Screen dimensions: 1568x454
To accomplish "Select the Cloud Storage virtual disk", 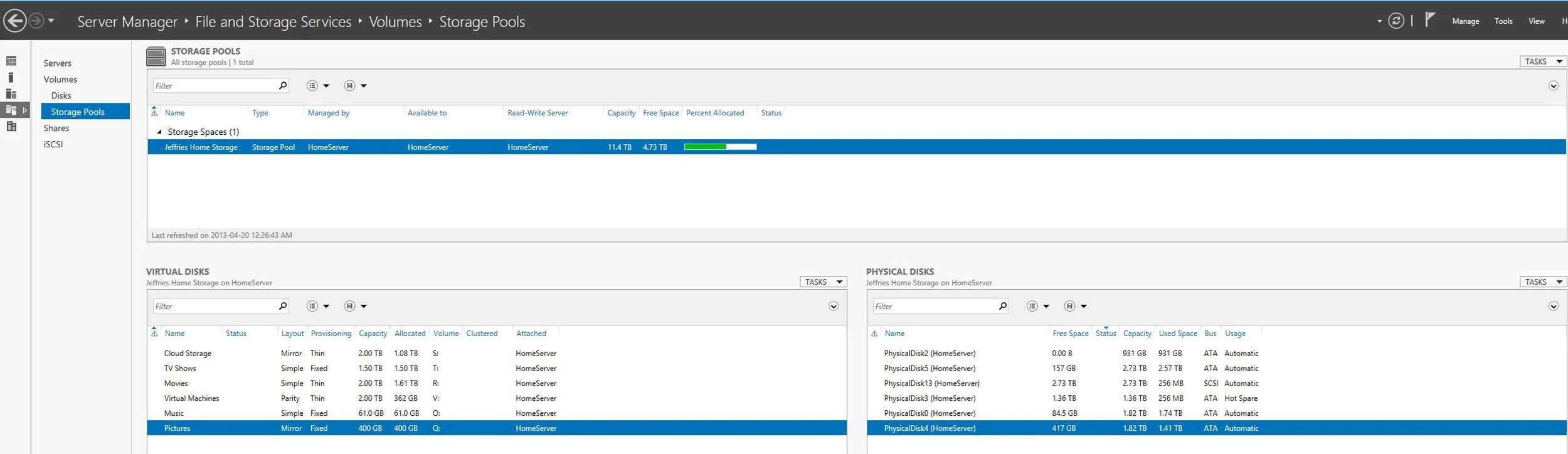I will [x=497, y=354].
